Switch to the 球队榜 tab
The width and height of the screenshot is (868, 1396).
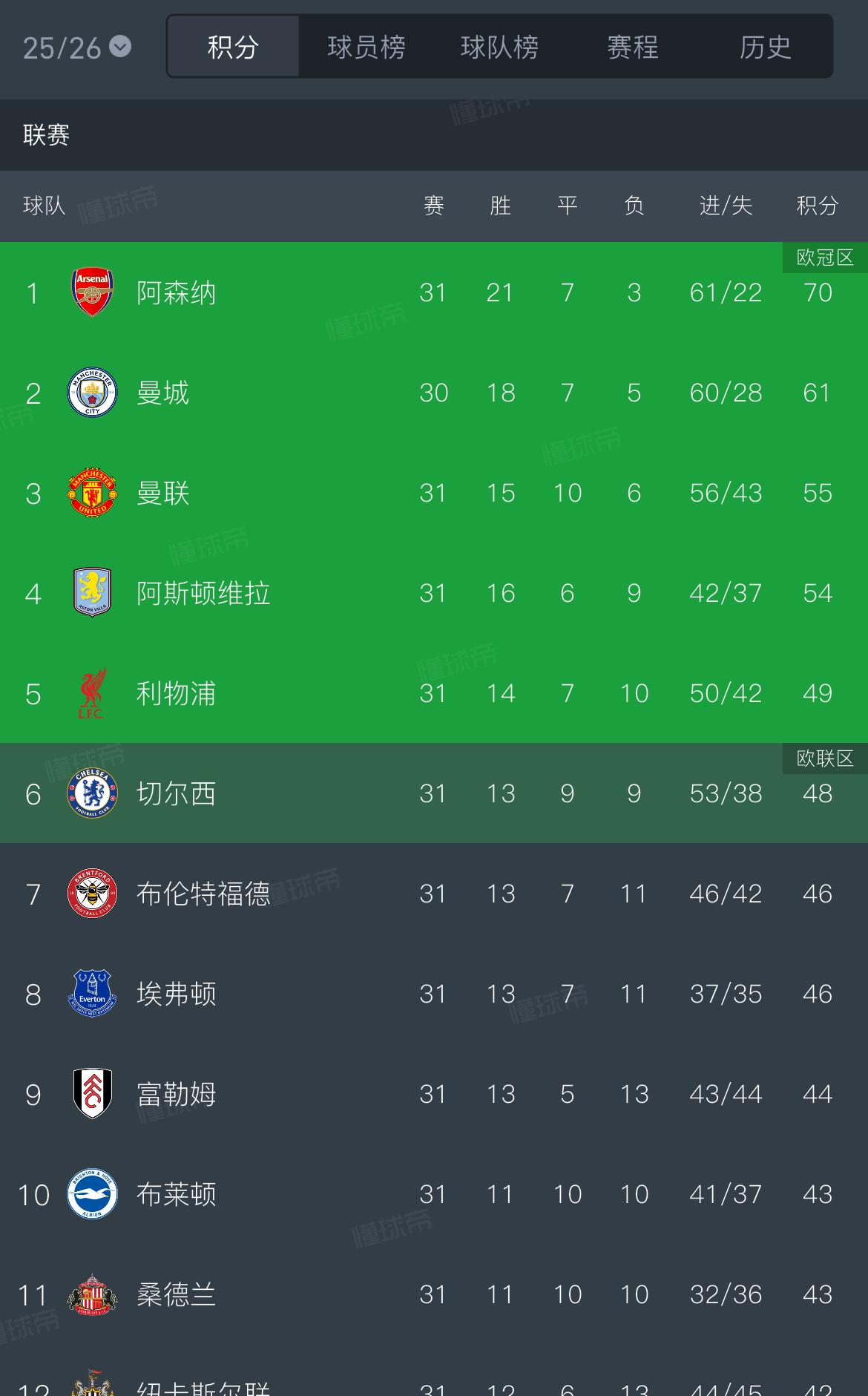click(x=499, y=47)
